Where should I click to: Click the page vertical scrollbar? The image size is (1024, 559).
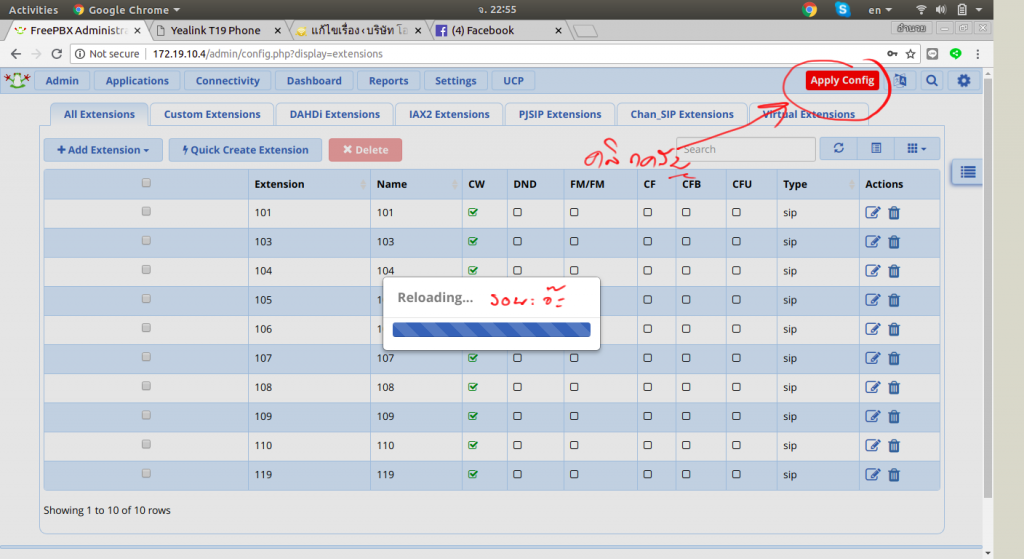tap(987, 287)
